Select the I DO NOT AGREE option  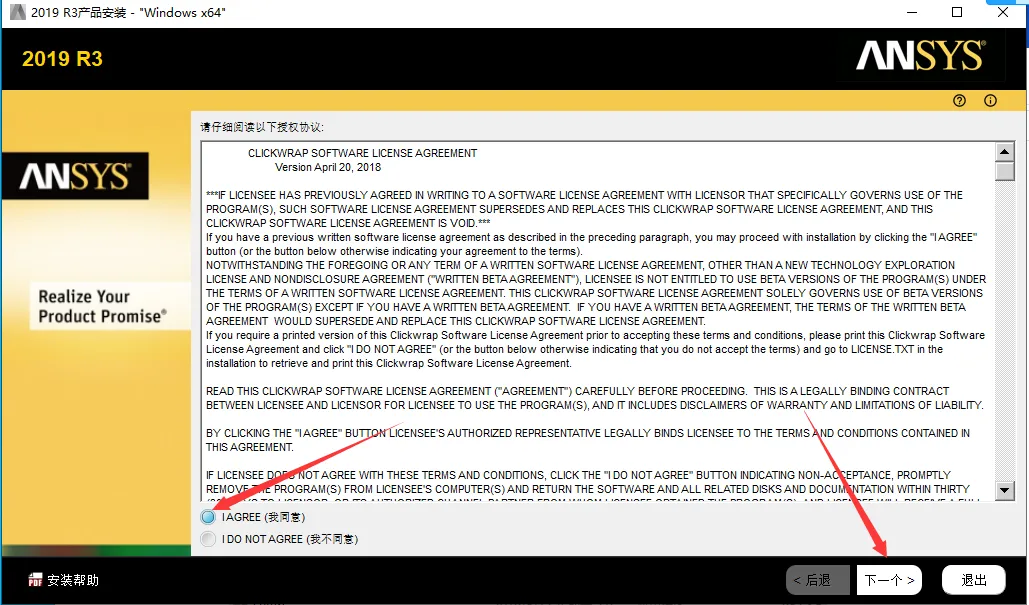tap(208, 539)
